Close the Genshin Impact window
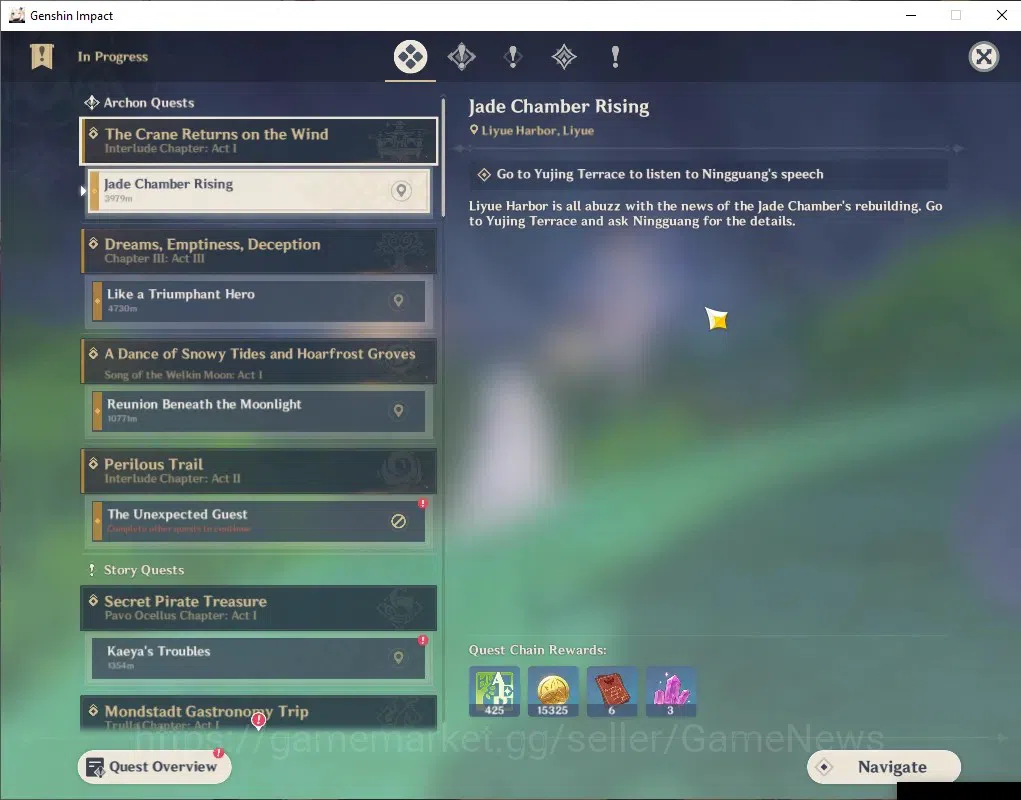The image size is (1021, 800). pyautogui.click(x=1001, y=15)
